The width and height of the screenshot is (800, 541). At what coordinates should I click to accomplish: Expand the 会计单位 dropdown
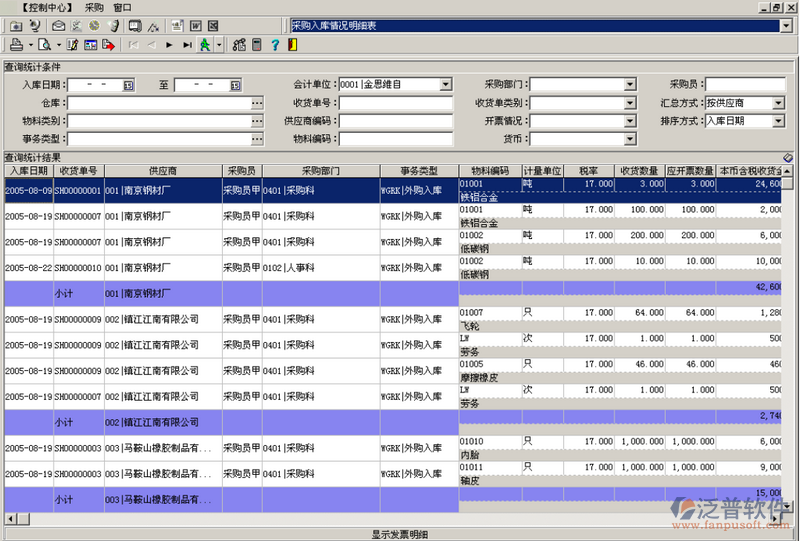click(x=446, y=85)
